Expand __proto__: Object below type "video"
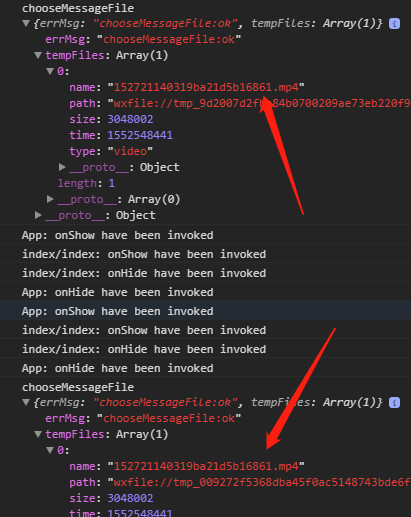This screenshot has width=411, height=517. [x=62, y=167]
